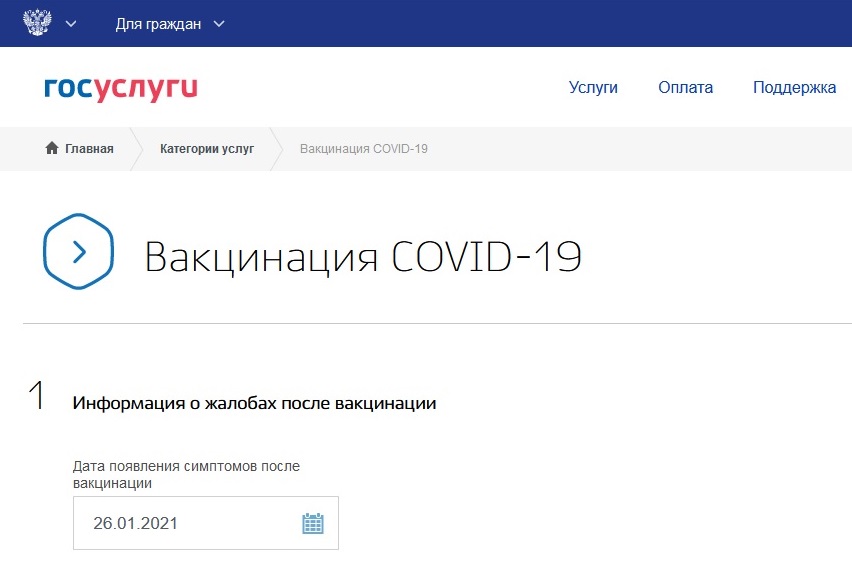This screenshot has height=580, width=852.
Task: Select the "Информация о жалобах после вакцинации" heading
Action: click(x=255, y=404)
